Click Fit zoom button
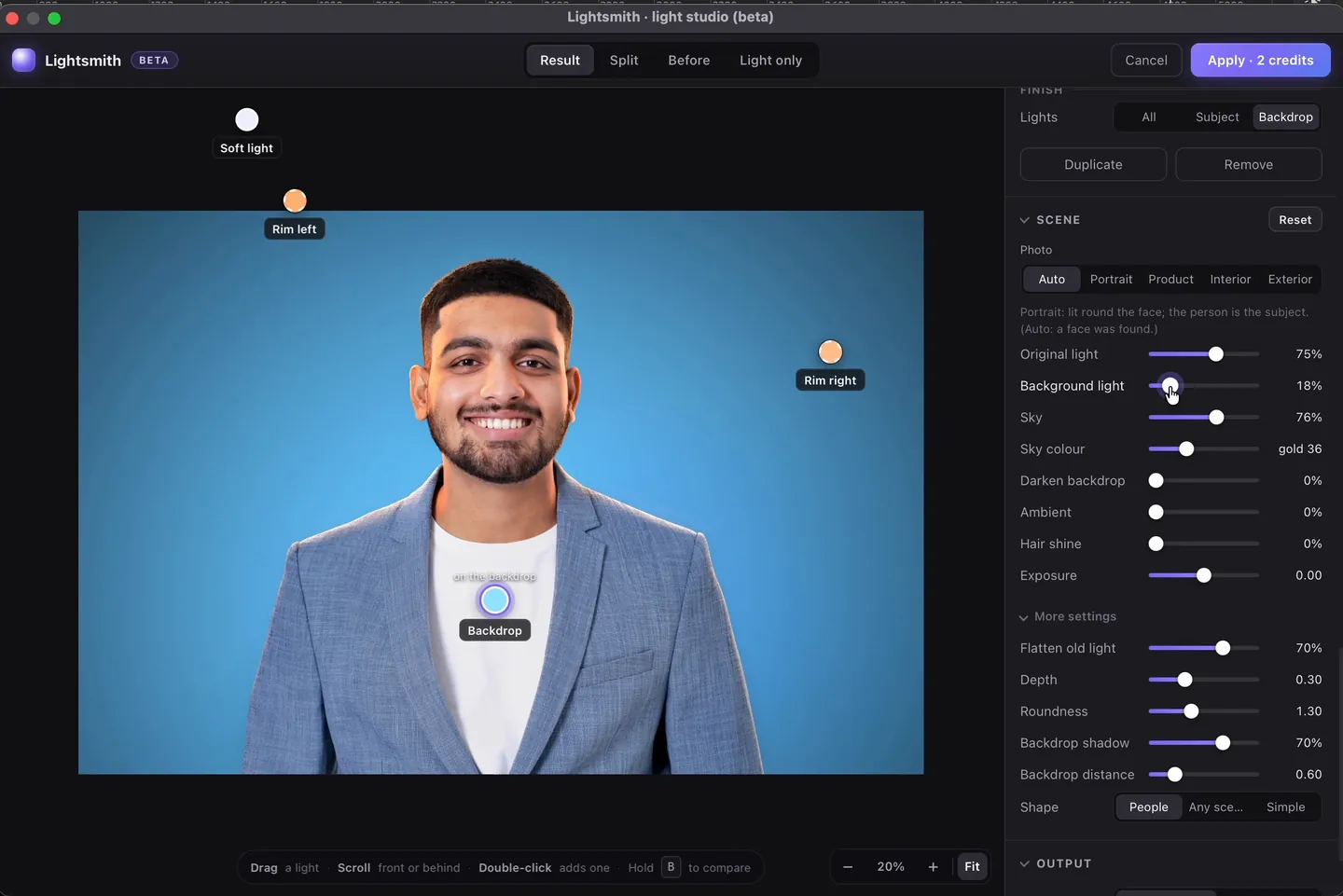 click(x=972, y=867)
